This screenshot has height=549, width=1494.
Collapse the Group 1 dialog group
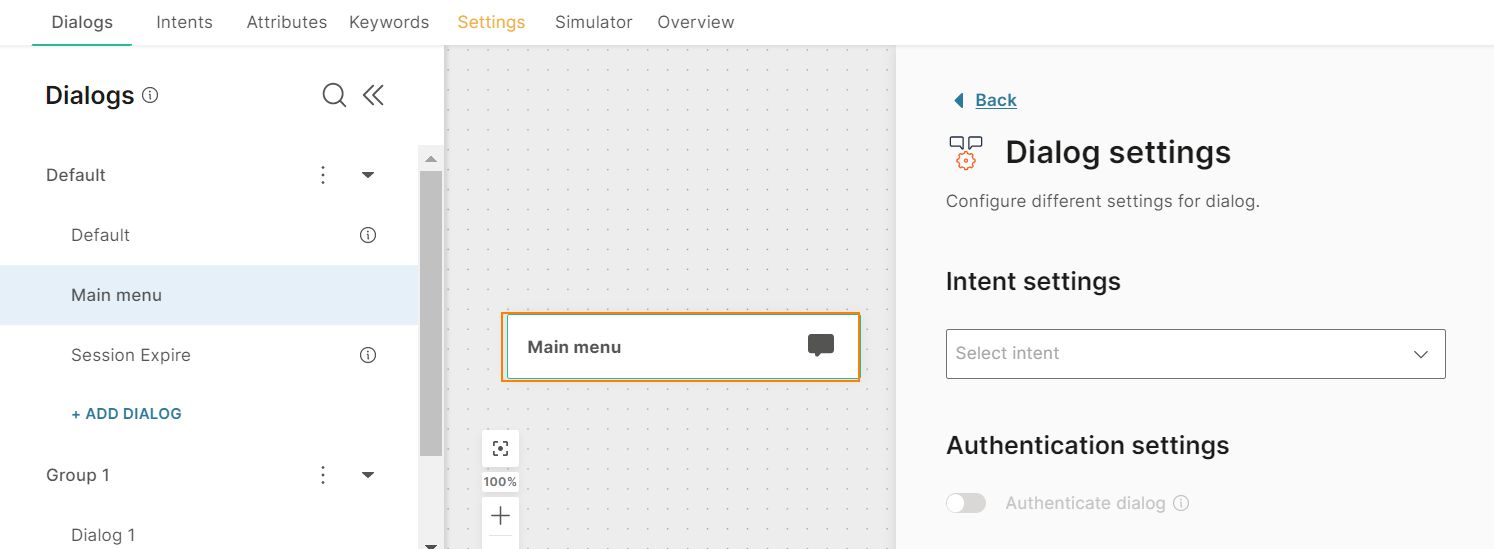(368, 475)
